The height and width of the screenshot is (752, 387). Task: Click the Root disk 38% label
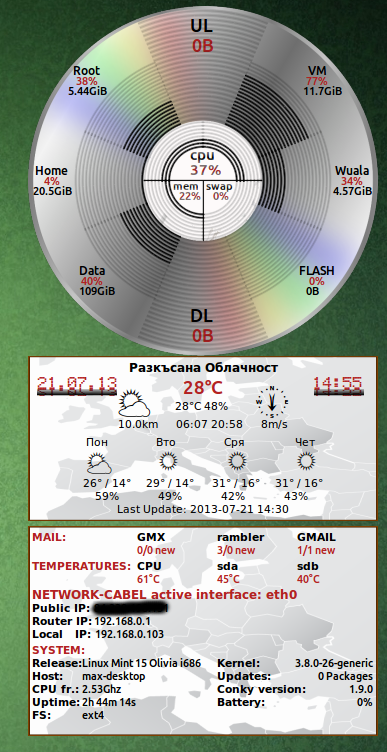87,81
